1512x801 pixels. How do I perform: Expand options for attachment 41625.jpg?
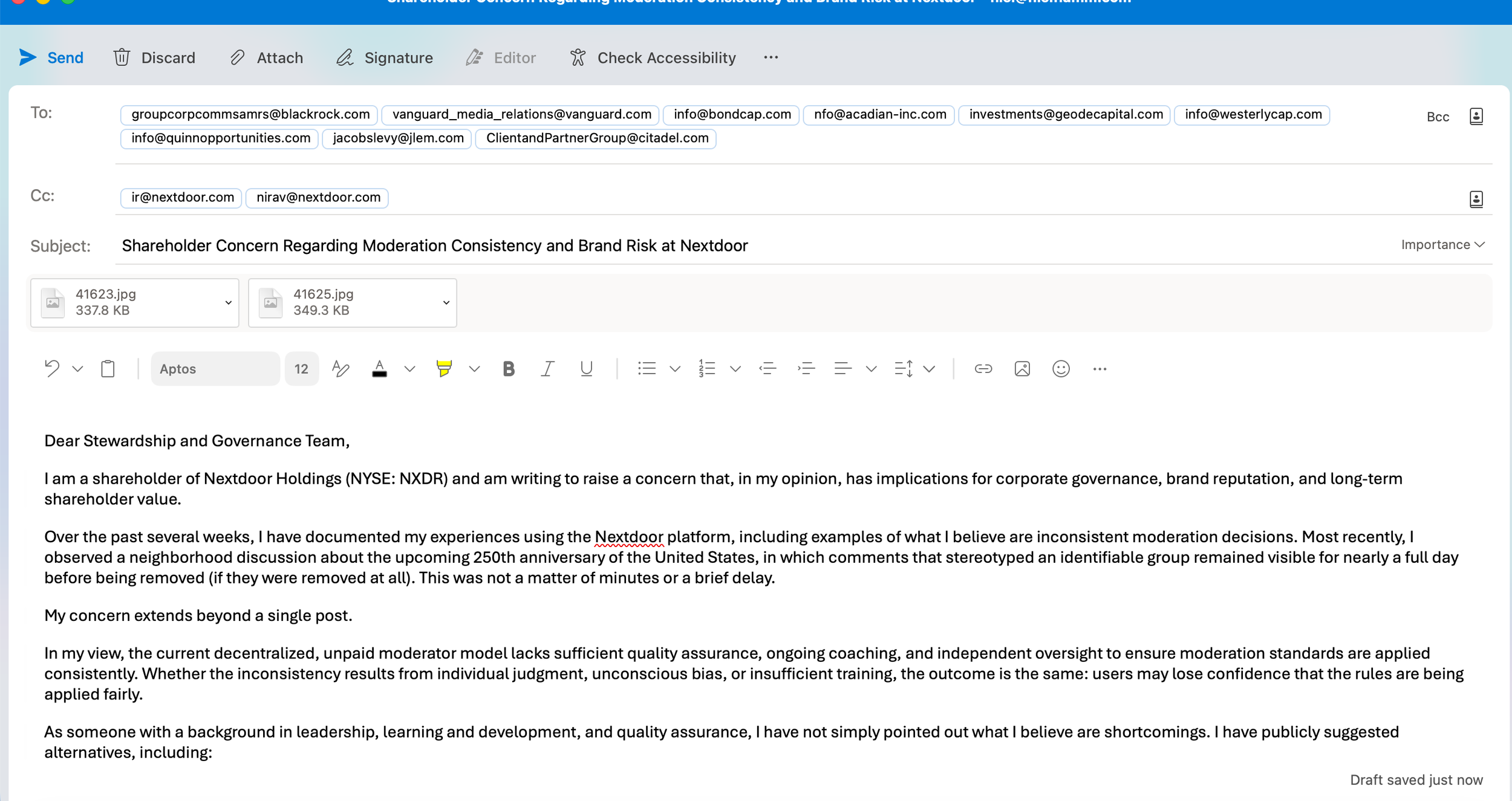click(446, 302)
